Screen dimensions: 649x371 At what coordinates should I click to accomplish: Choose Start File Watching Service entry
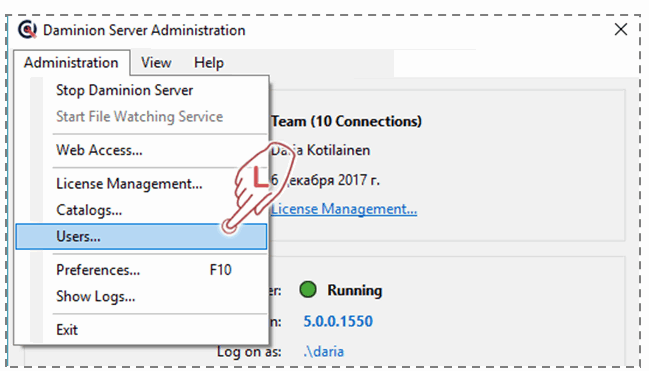141,116
